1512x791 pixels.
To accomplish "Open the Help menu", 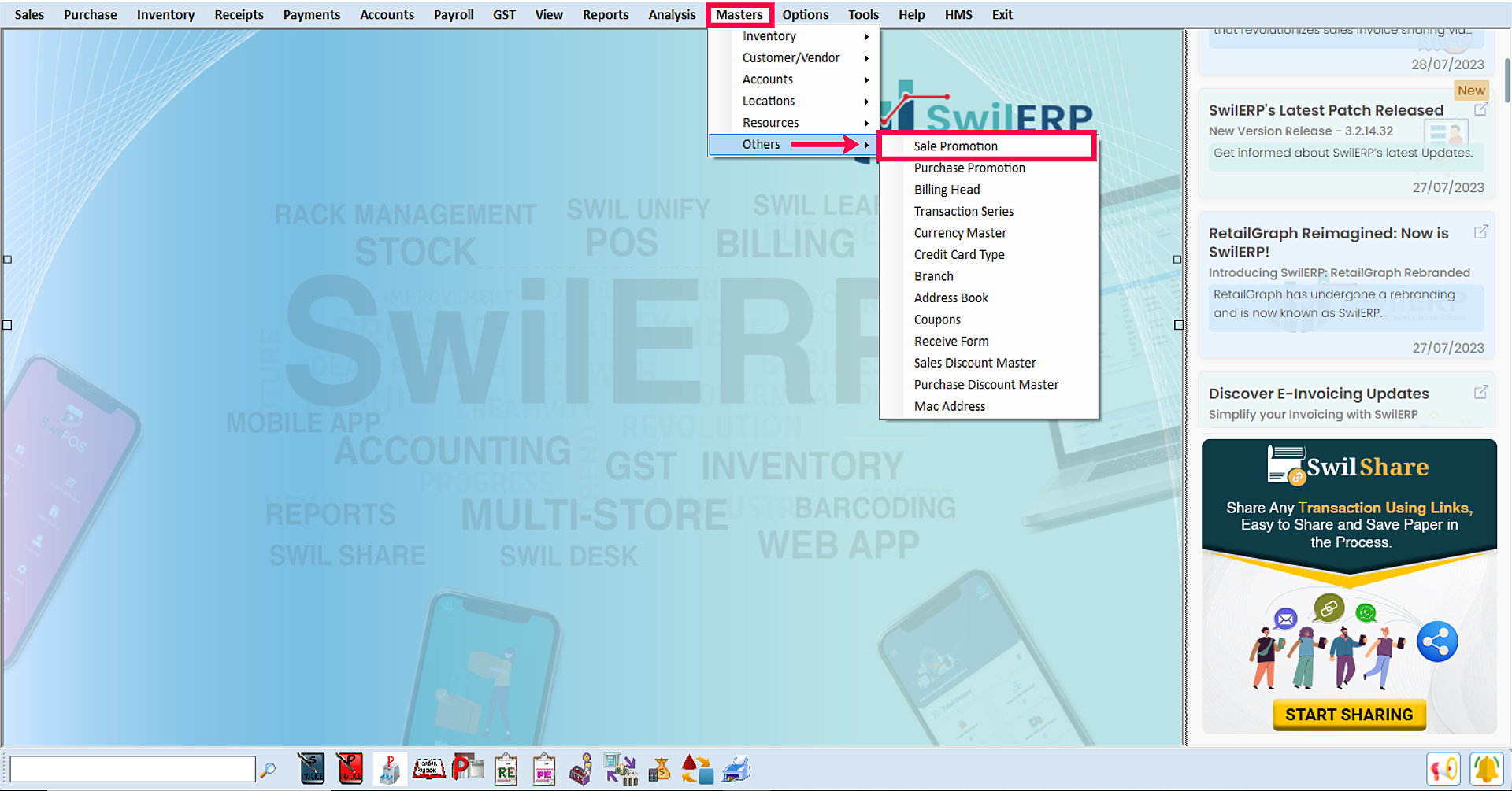I will [x=911, y=14].
